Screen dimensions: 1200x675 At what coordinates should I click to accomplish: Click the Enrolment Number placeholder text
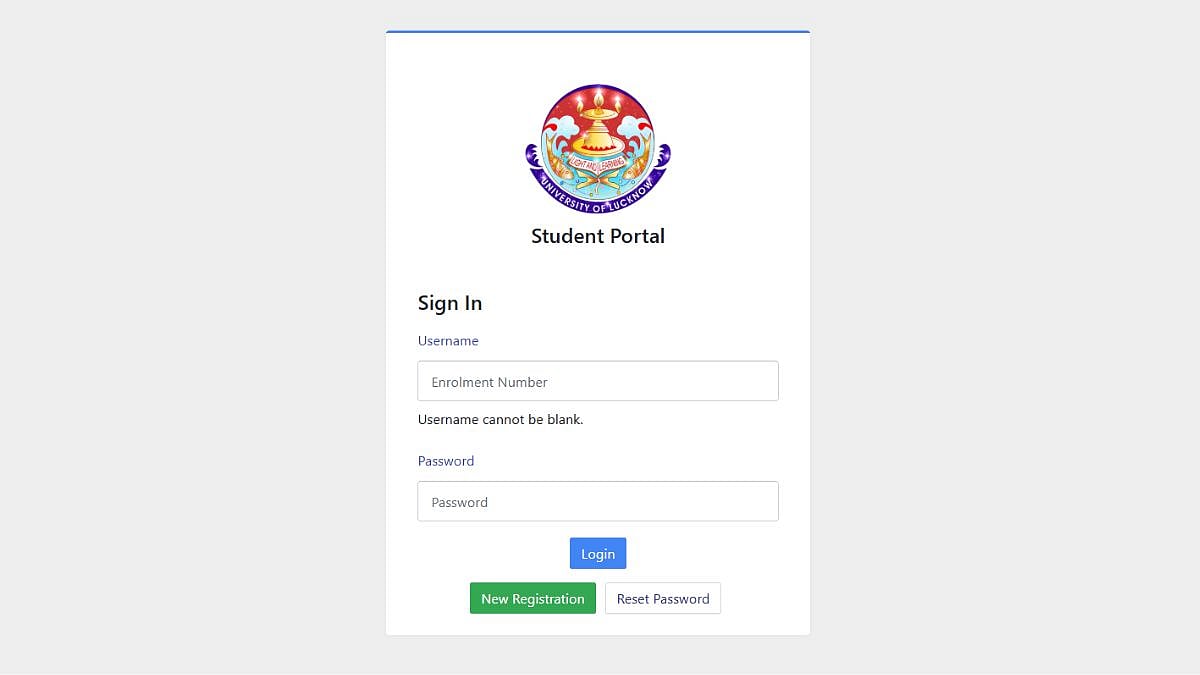pos(489,382)
